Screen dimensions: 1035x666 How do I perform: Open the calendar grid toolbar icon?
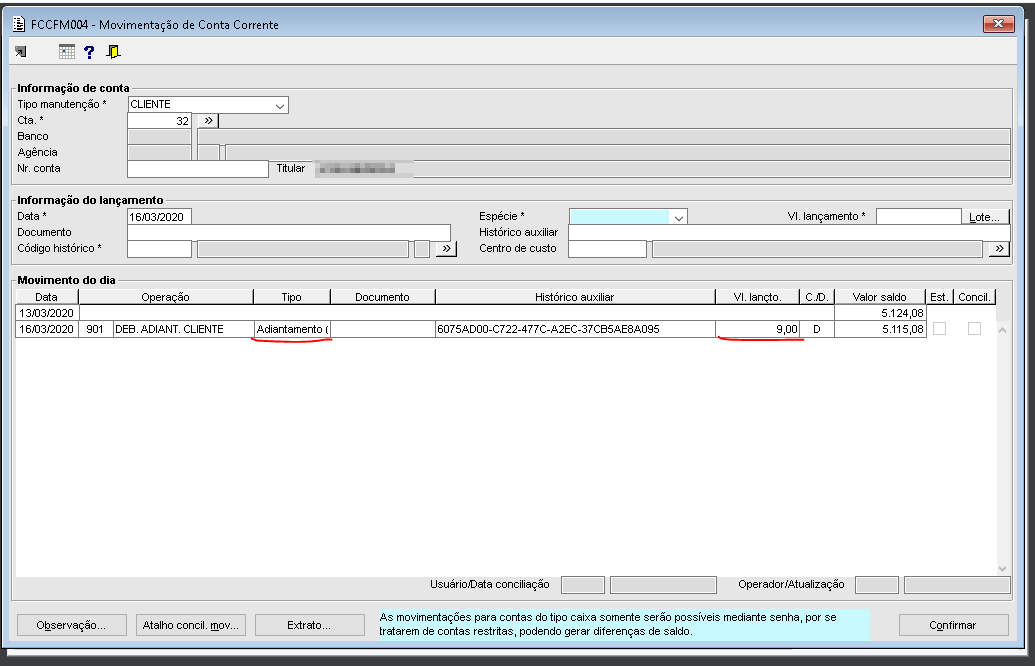67,51
